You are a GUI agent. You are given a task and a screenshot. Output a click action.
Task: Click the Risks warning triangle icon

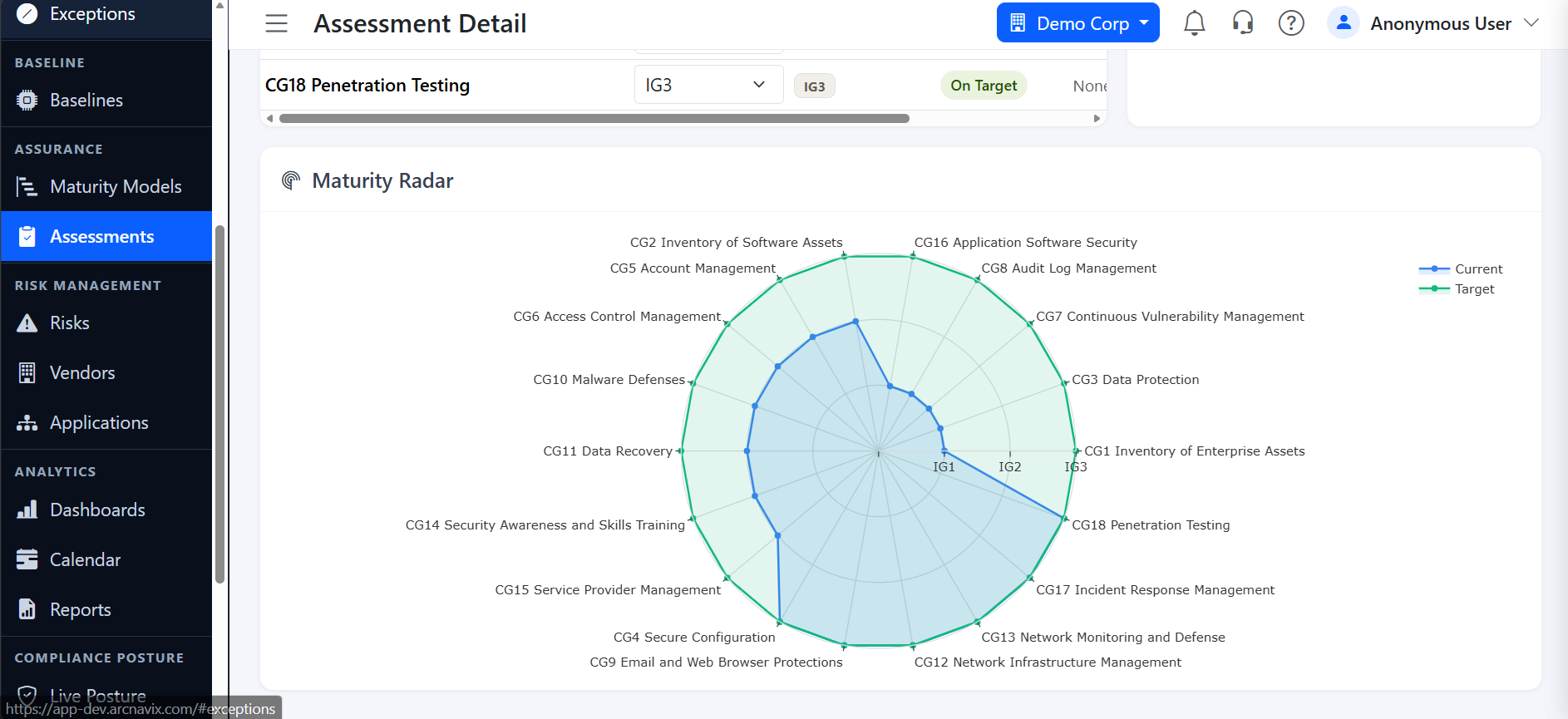pyautogui.click(x=27, y=323)
